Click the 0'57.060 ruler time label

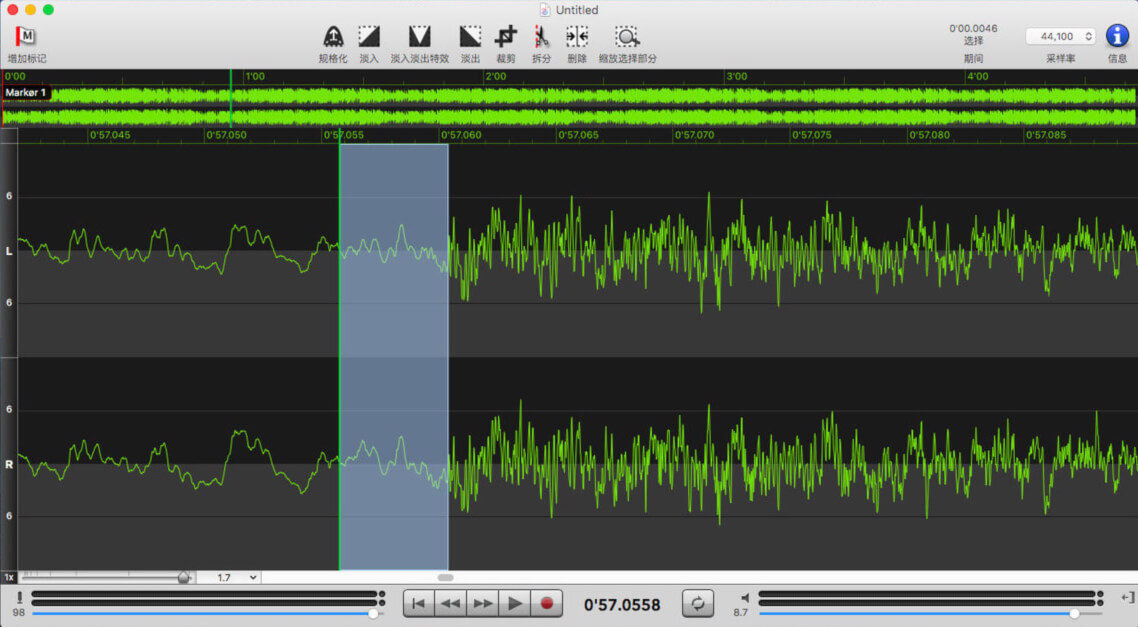[461, 135]
